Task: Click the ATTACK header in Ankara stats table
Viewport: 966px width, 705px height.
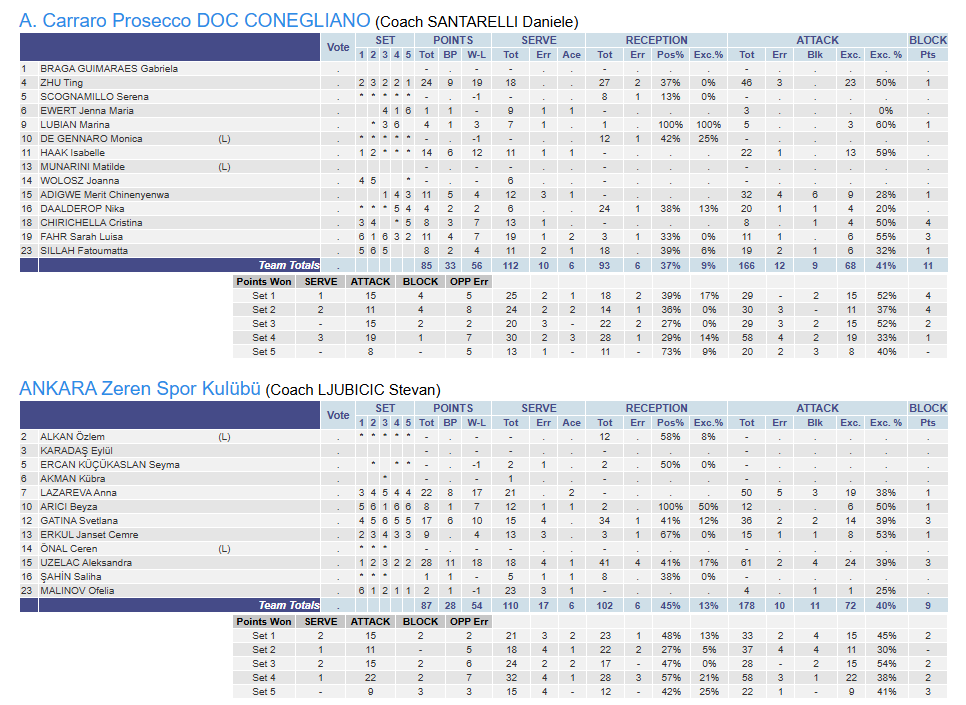Action: [x=817, y=408]
